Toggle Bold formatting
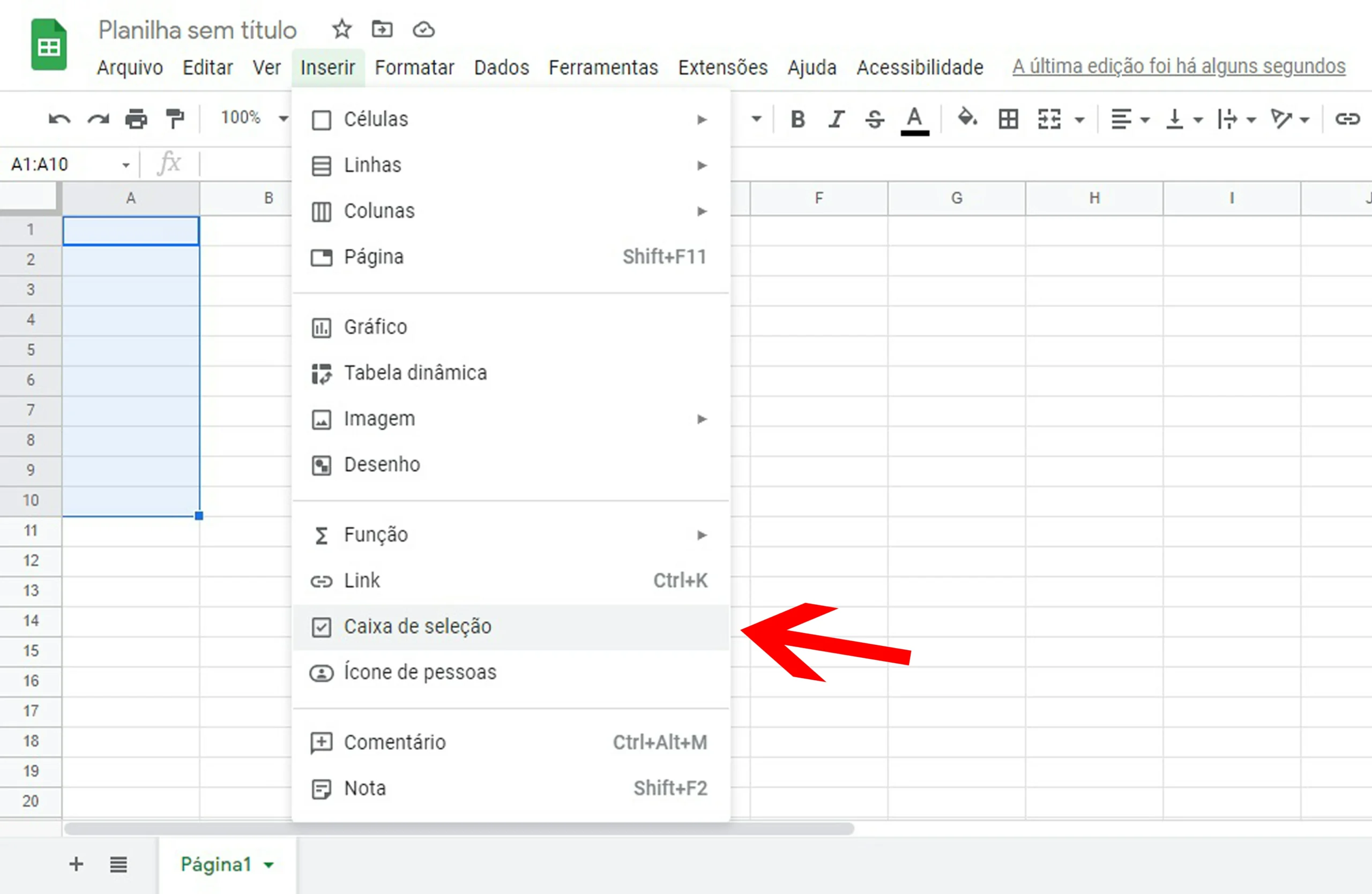Image resolution: width=1372 pixels, height=894 pixels. click(x=798, y=119)
